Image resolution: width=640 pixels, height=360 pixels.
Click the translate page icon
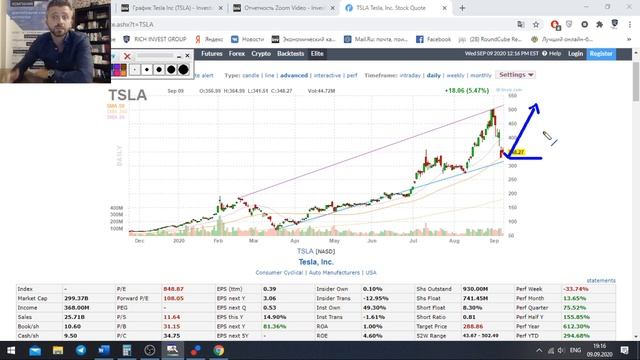pyautogui.click(x=521, y=25)
